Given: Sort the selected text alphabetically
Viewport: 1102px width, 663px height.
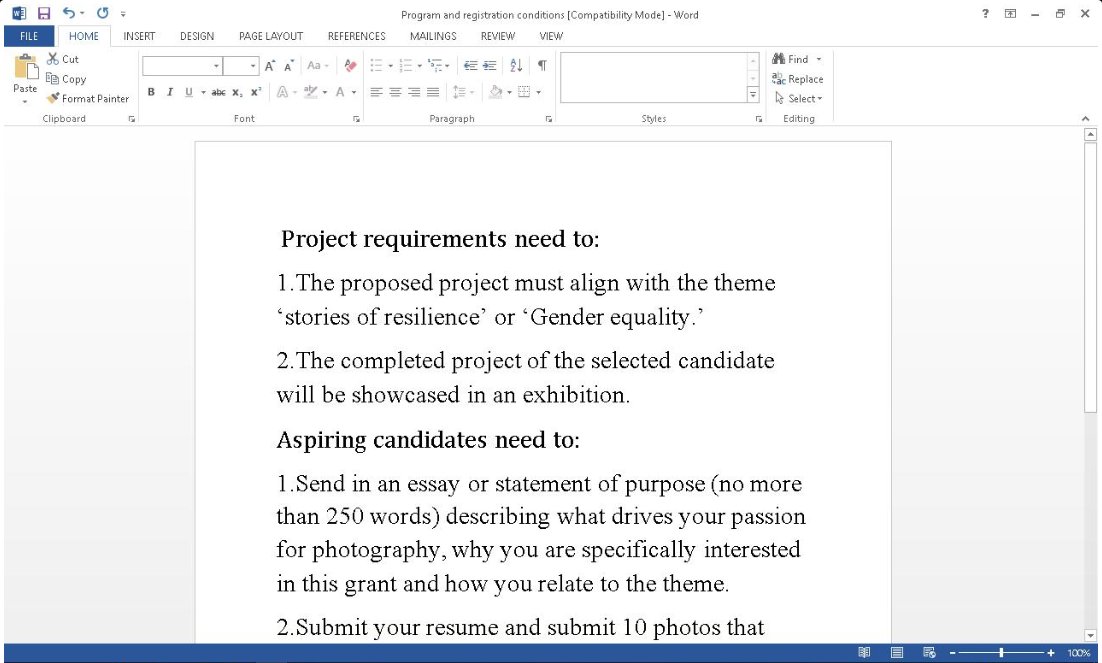Looking at the screenshot, I should tap(516, 66).
